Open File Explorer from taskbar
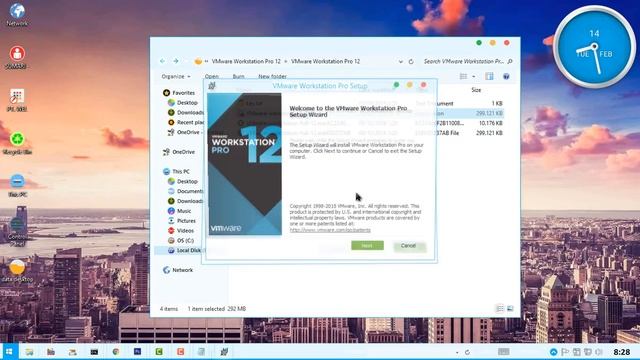 tap(29, 351)
